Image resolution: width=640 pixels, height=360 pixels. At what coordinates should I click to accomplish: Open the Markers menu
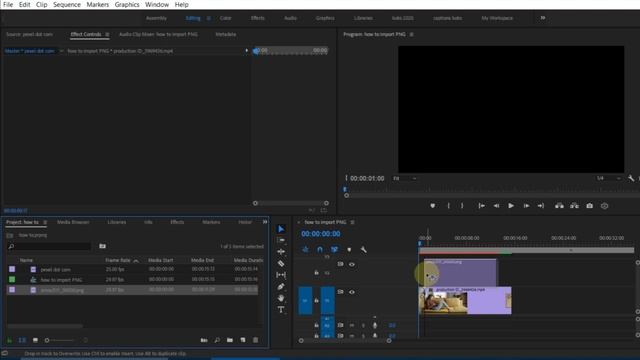(98, 4)
